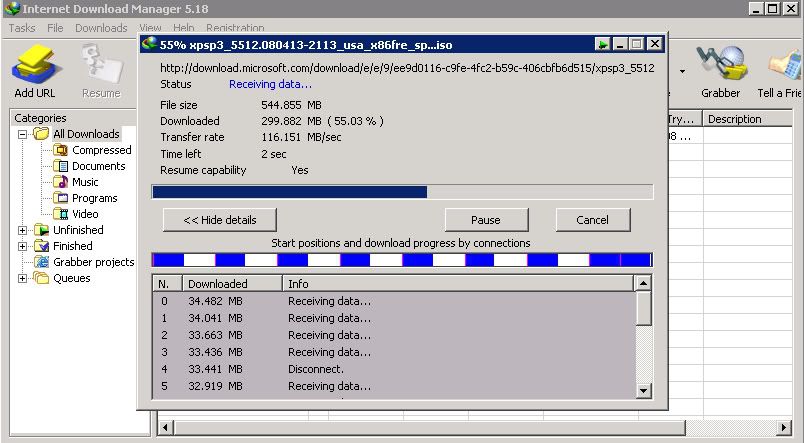This screenshot has width=804, height=443.
Task: Select the Grabber projects label
Action: coord(93,262)
